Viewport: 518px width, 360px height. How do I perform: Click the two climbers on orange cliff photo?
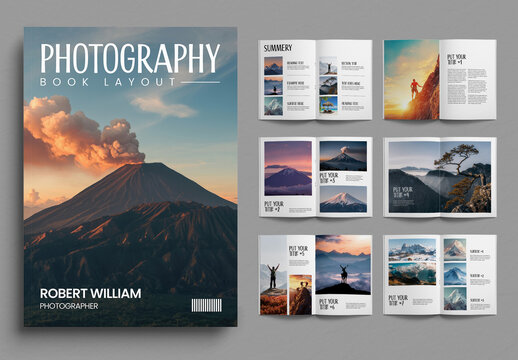300,295
